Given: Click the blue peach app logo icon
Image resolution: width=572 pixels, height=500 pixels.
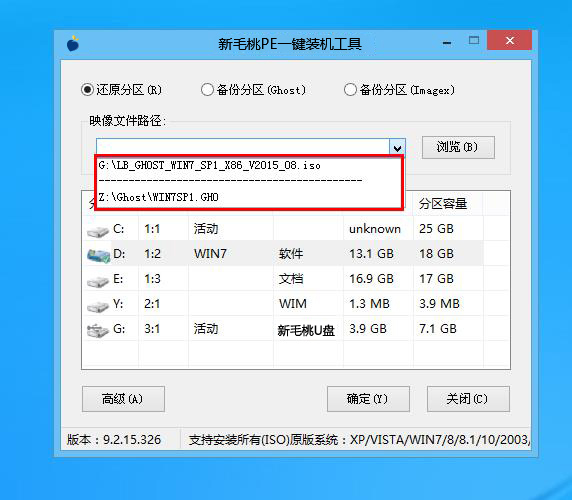Looking at the screenshot, I should 73,43.
